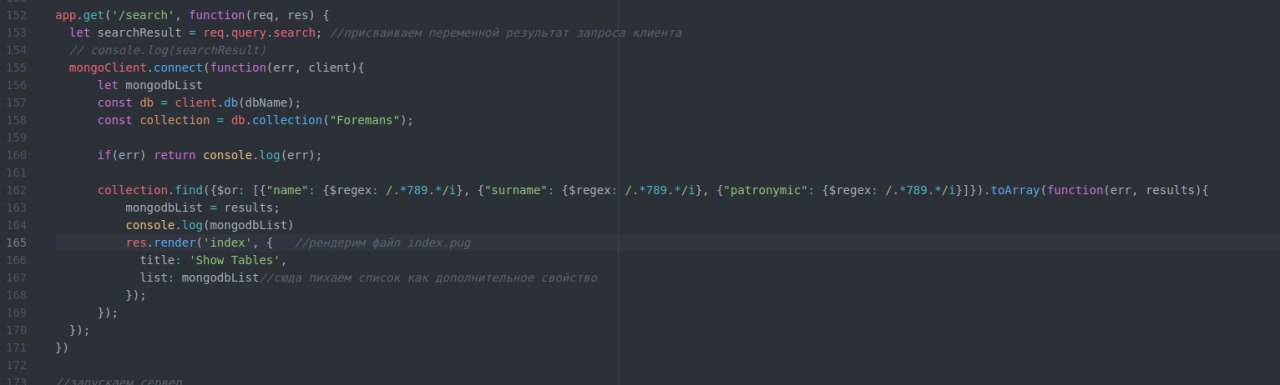Click the highlighted line number 165
The height and width of the screenshot is (385, 1280).
pos(16,243)
